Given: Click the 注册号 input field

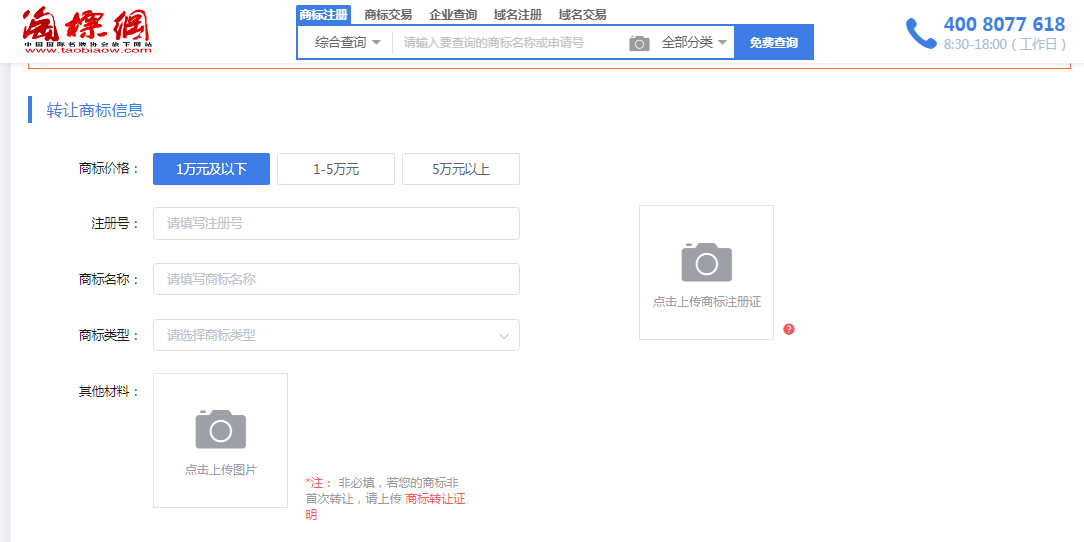Looking at the screenshot, I should click(x=336, y=223).
